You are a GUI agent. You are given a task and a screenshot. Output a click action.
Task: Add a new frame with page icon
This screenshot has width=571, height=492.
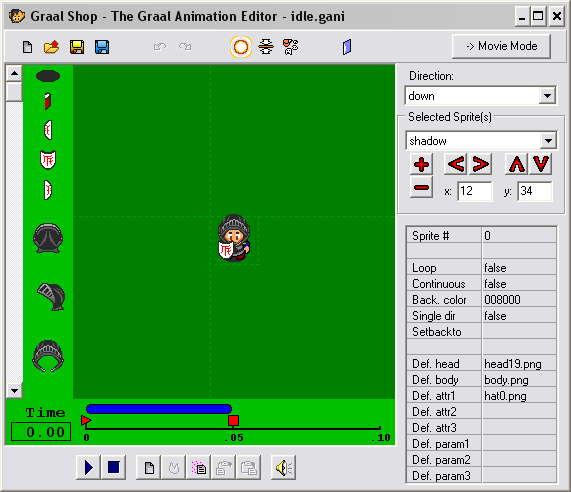point(149,467)
